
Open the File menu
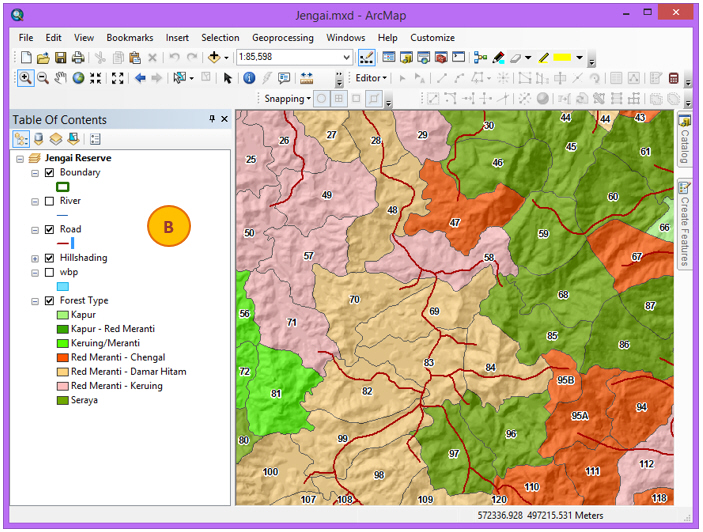[x=26, y=38]
